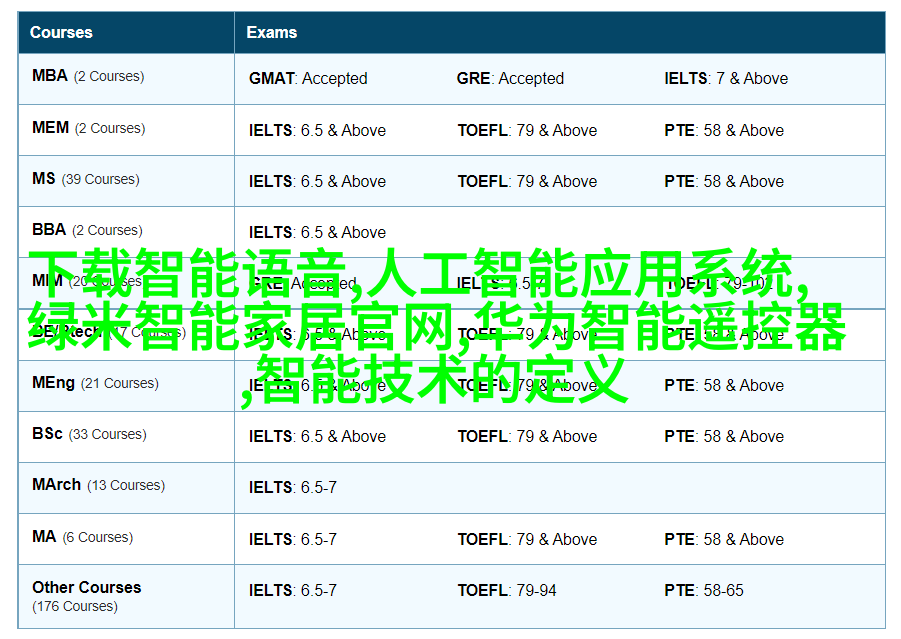Image resolution: width=901 pixels, height=639 pixels.
Task: Click the Exams column header
Action: click(x=560, y=33)
